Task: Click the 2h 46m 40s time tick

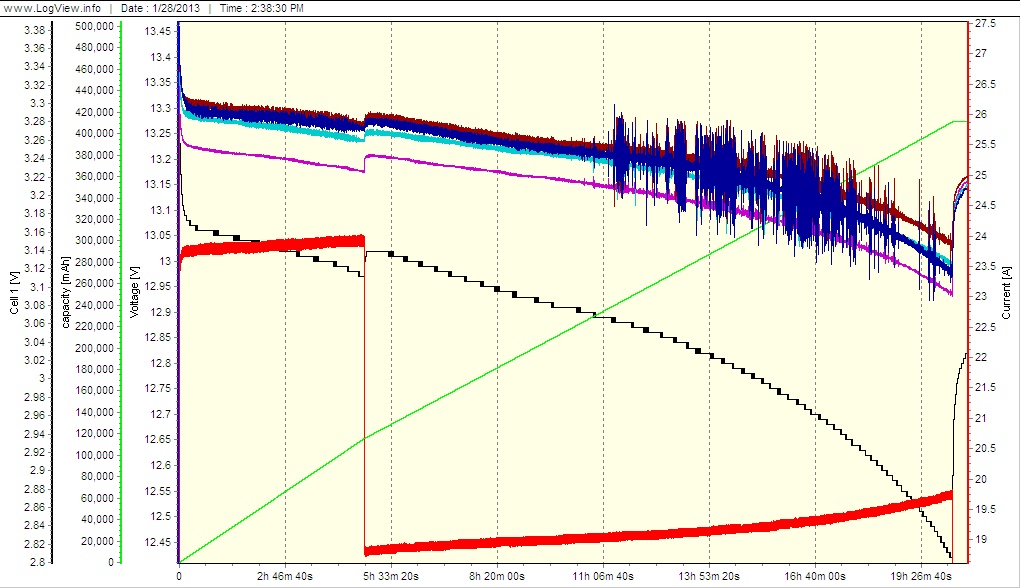Action: pyautogui.click(x=285, y=577)
